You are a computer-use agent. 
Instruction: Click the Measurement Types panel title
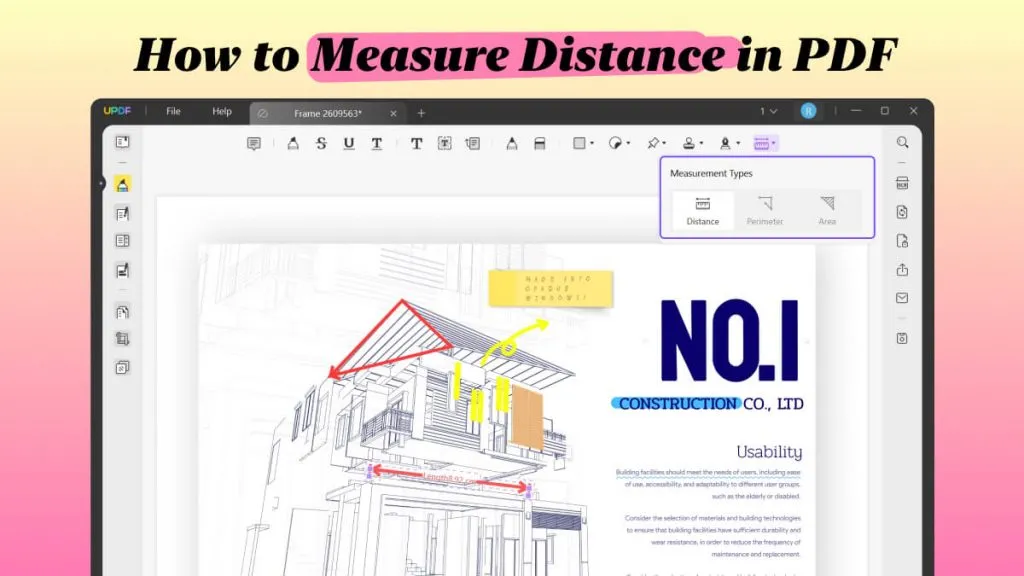tap(711, 174)
